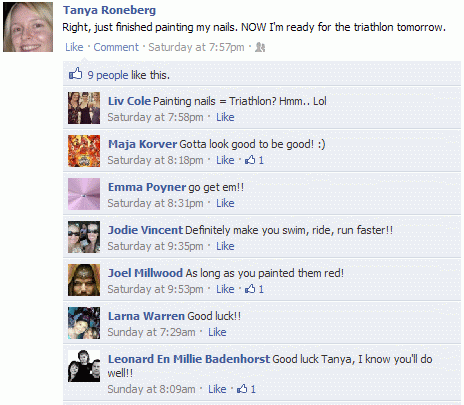This screenshot has height=405, width=464.
Task: Click thumbs-up icon next to 9 people
Action: (x=76, y=74)
